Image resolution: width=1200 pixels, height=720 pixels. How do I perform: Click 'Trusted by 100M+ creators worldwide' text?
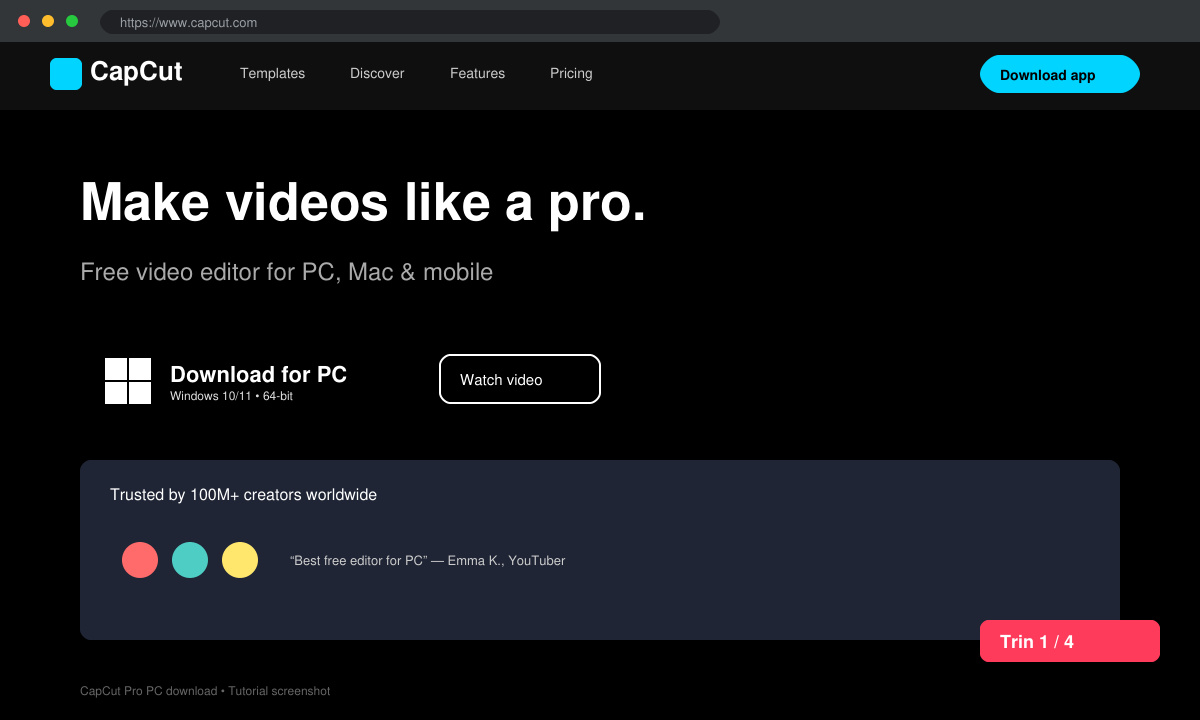243,495
